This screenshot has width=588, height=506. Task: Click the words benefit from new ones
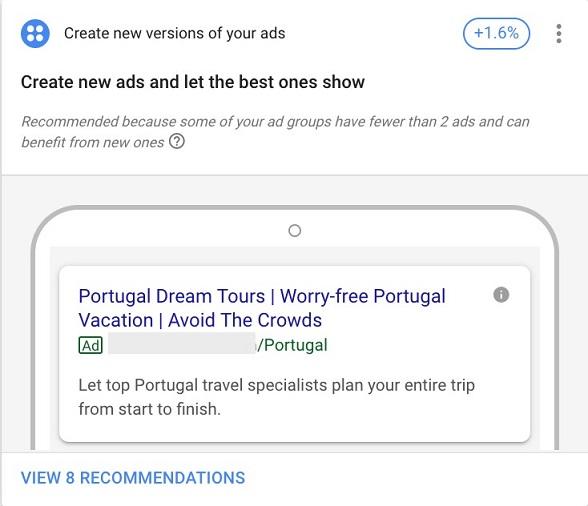click(93, 142)
